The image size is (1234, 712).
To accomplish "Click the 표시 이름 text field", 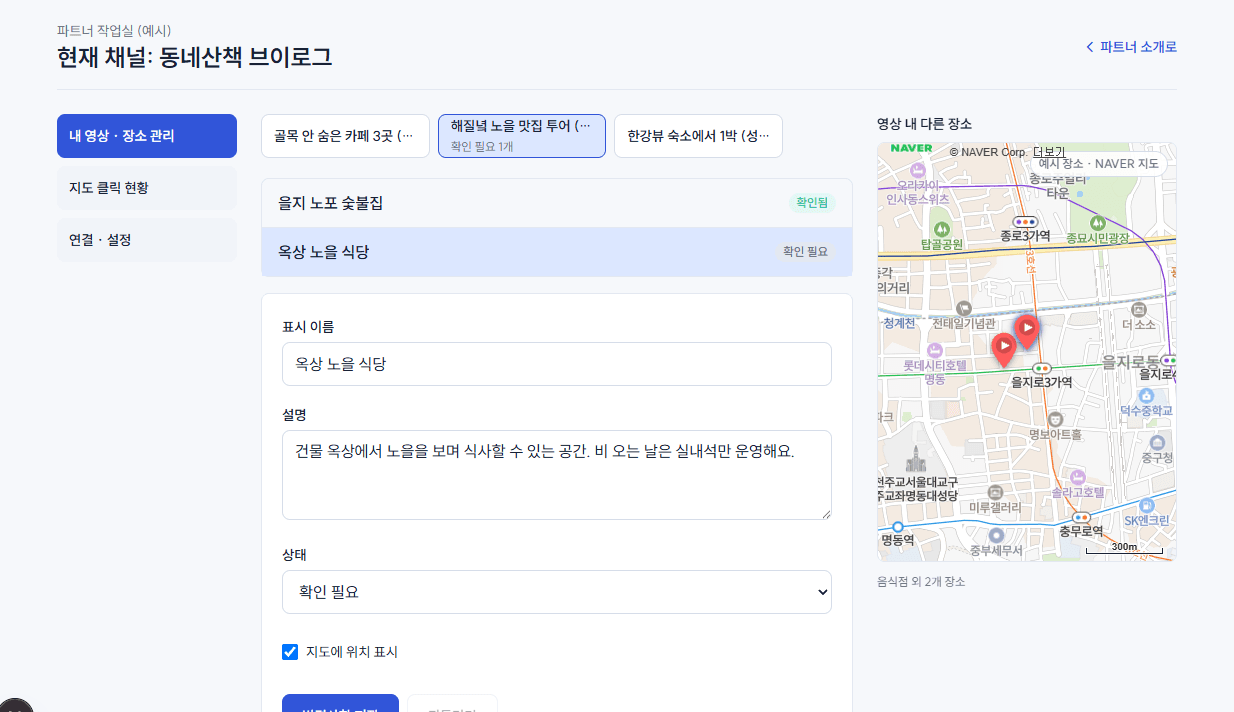I will pos(557,364).
